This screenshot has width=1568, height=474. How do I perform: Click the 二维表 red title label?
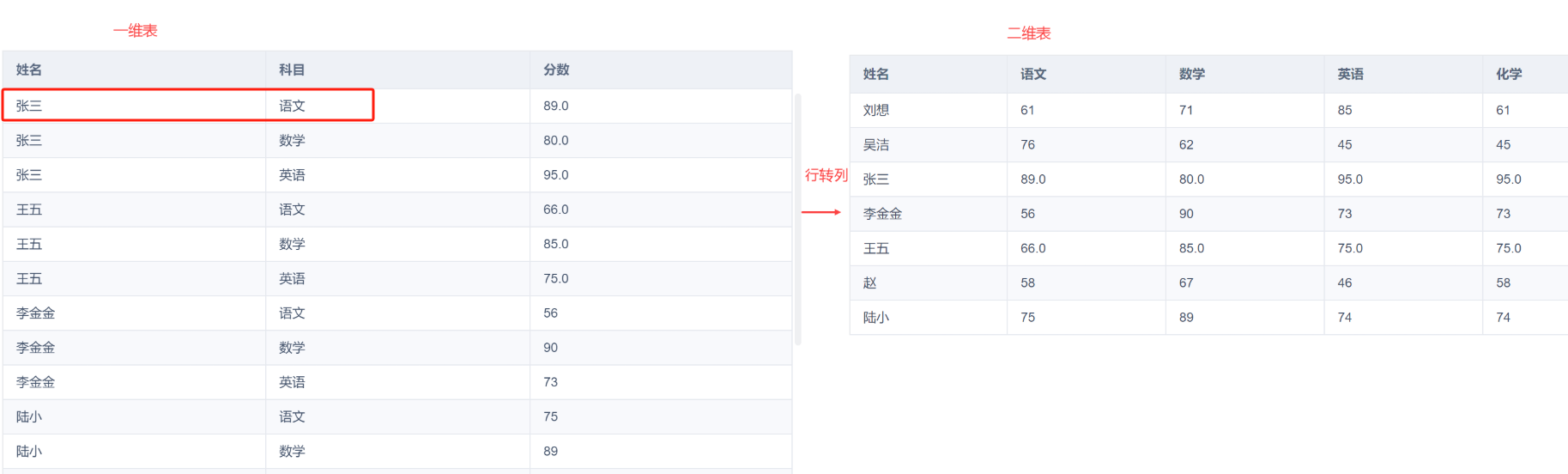[x=1028, y=33]
